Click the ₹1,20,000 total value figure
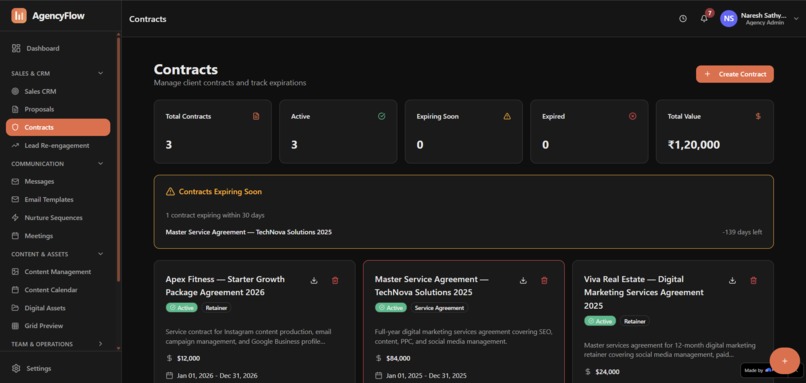The height and width of the screenshot is (383, 806). tap(693, 145)
